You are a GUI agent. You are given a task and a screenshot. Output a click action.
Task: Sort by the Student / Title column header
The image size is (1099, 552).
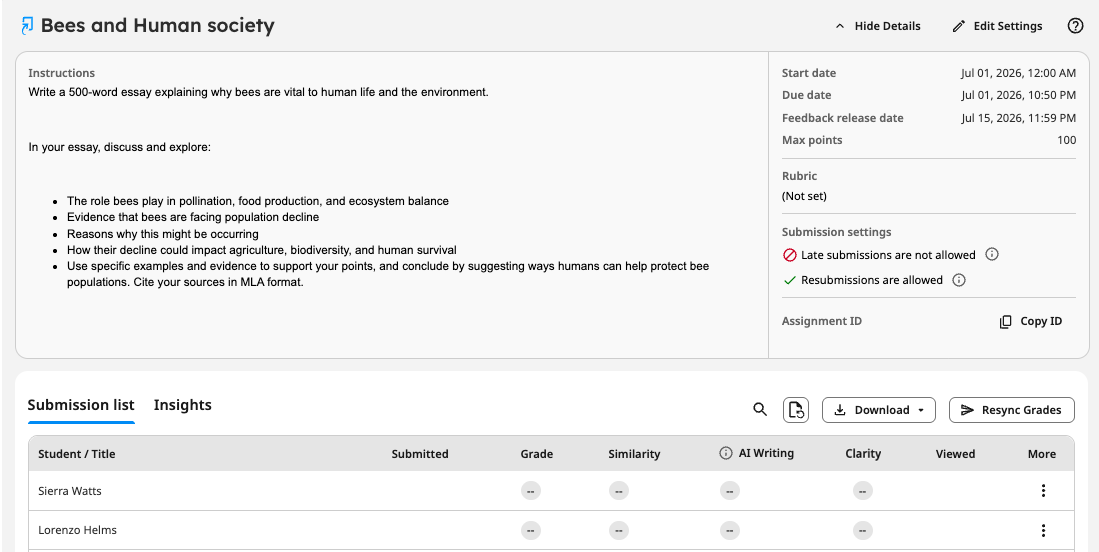(x=76, y=454)
